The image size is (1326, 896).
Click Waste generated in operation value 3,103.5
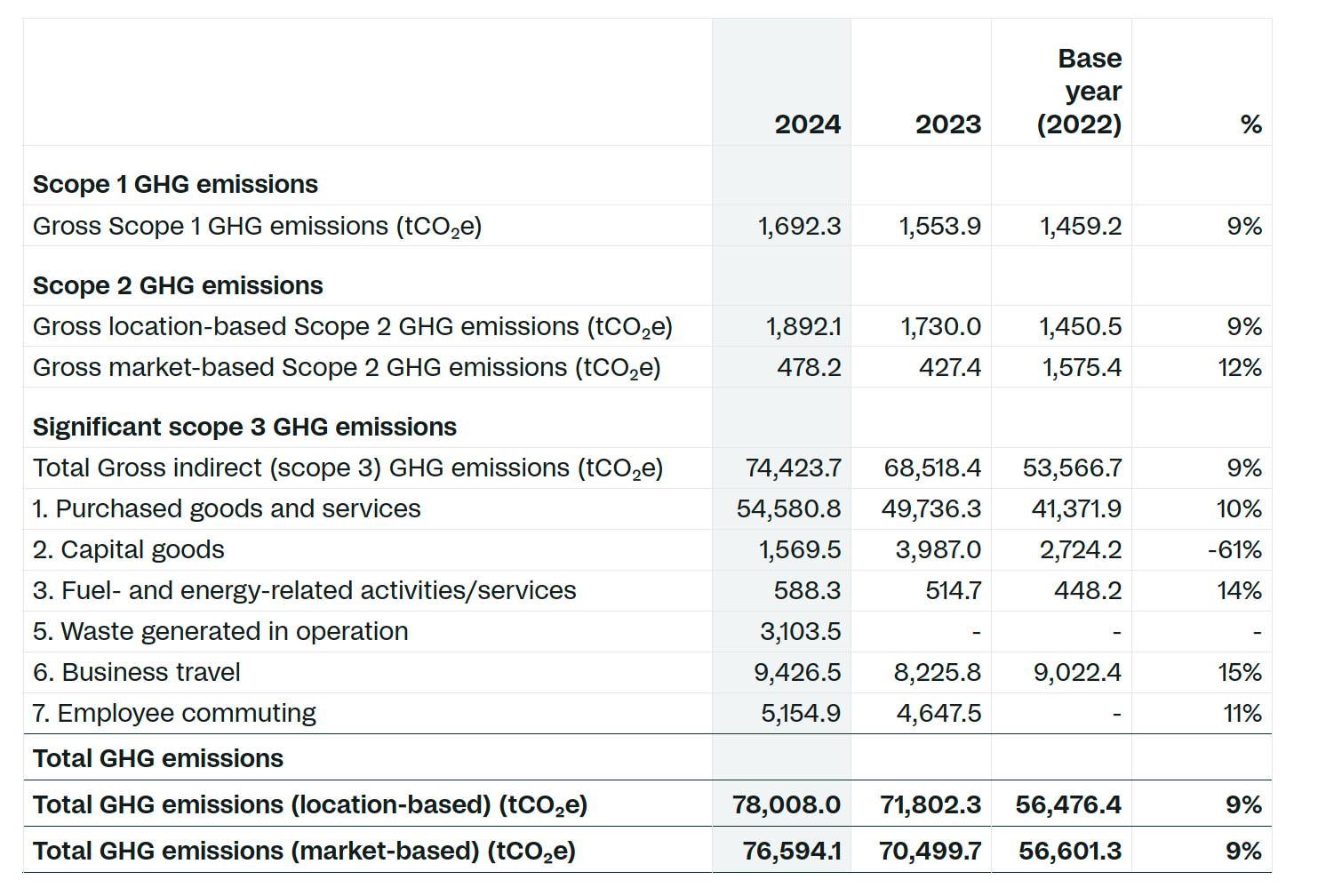pos(800,631)
